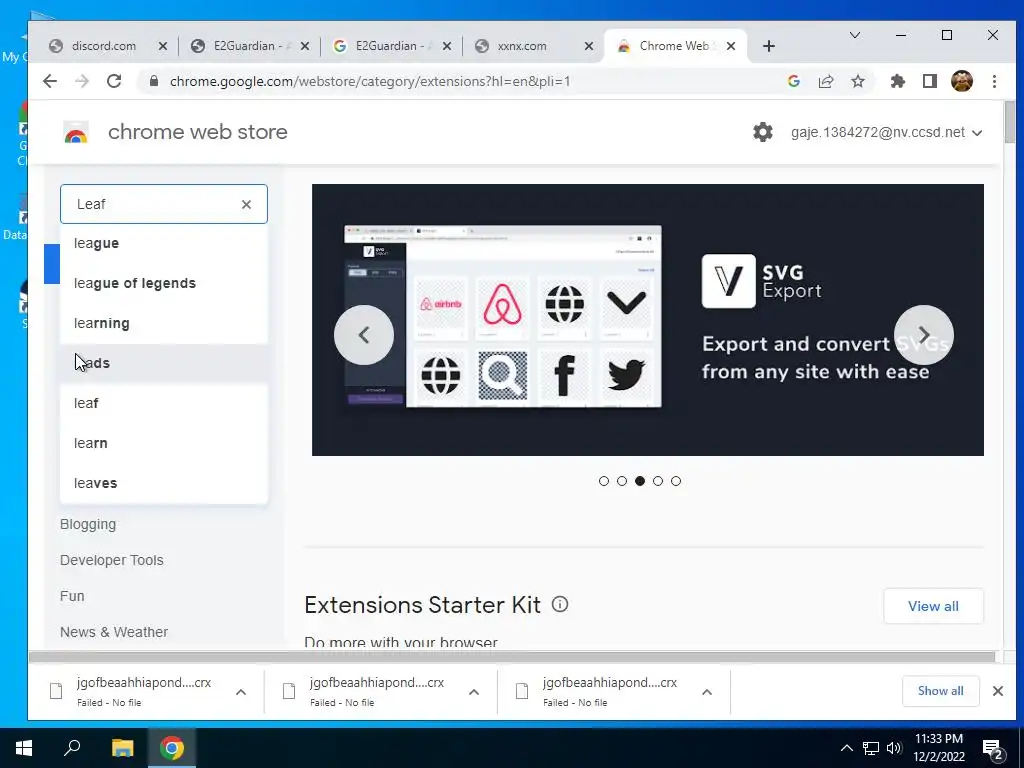Click the volume speaker tray icon
Screen dimensions: 1024x768
894,748
